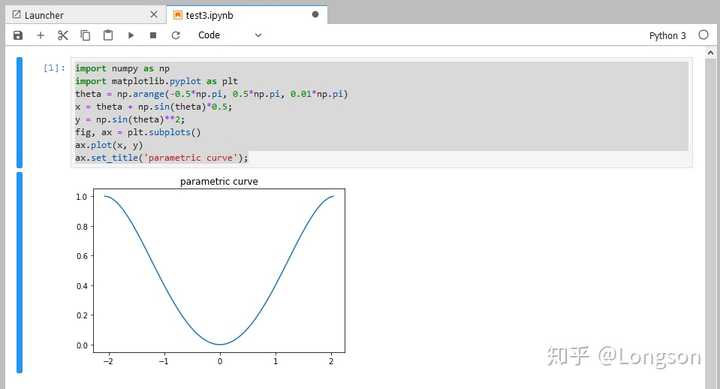720x389 pixels.
Task: Click the scroll up arrow of the notebook
Action: [x=710, y=53]
